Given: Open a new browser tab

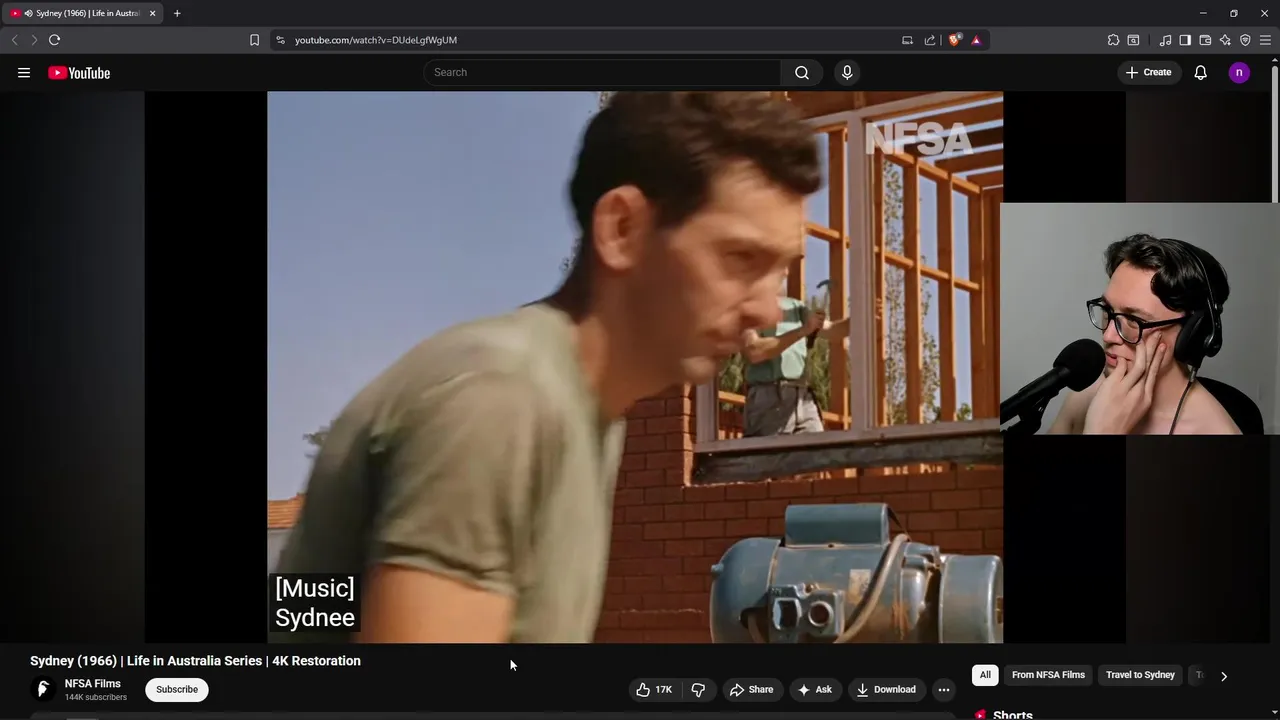Looking at the screenshot, I should (x=177, y=13).
